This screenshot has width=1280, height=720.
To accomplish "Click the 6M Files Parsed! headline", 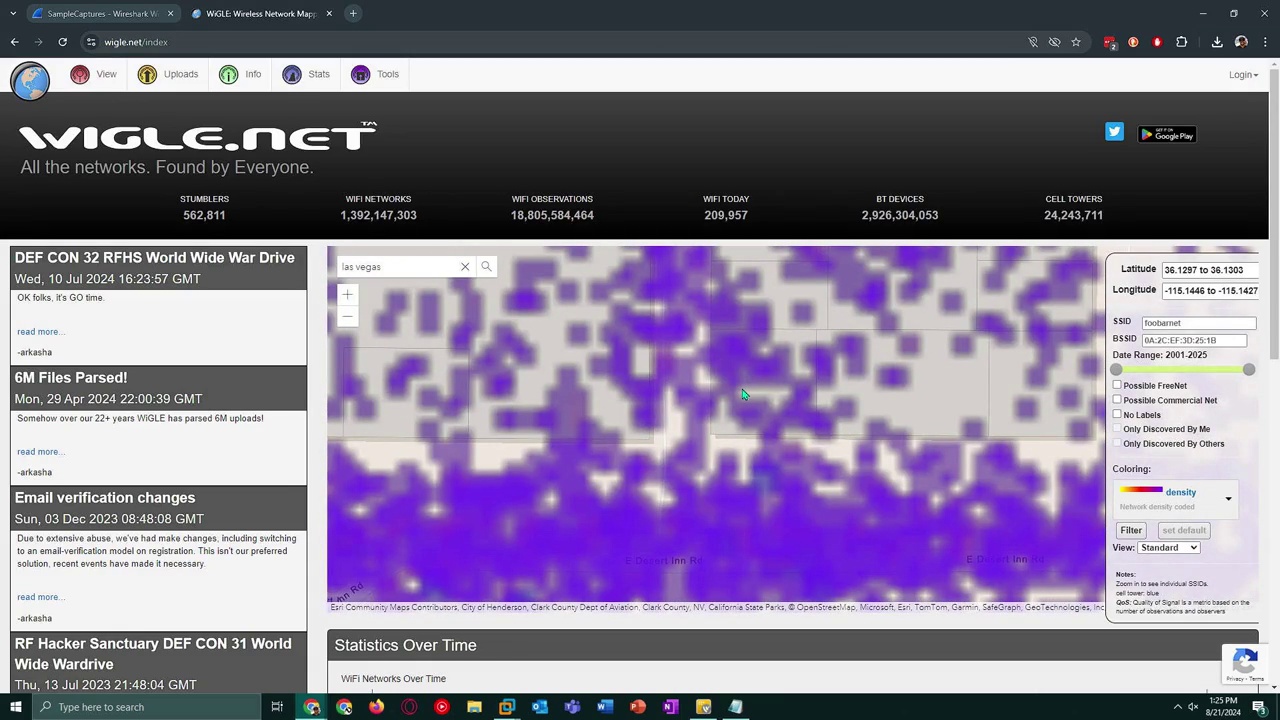I will 71,378.
